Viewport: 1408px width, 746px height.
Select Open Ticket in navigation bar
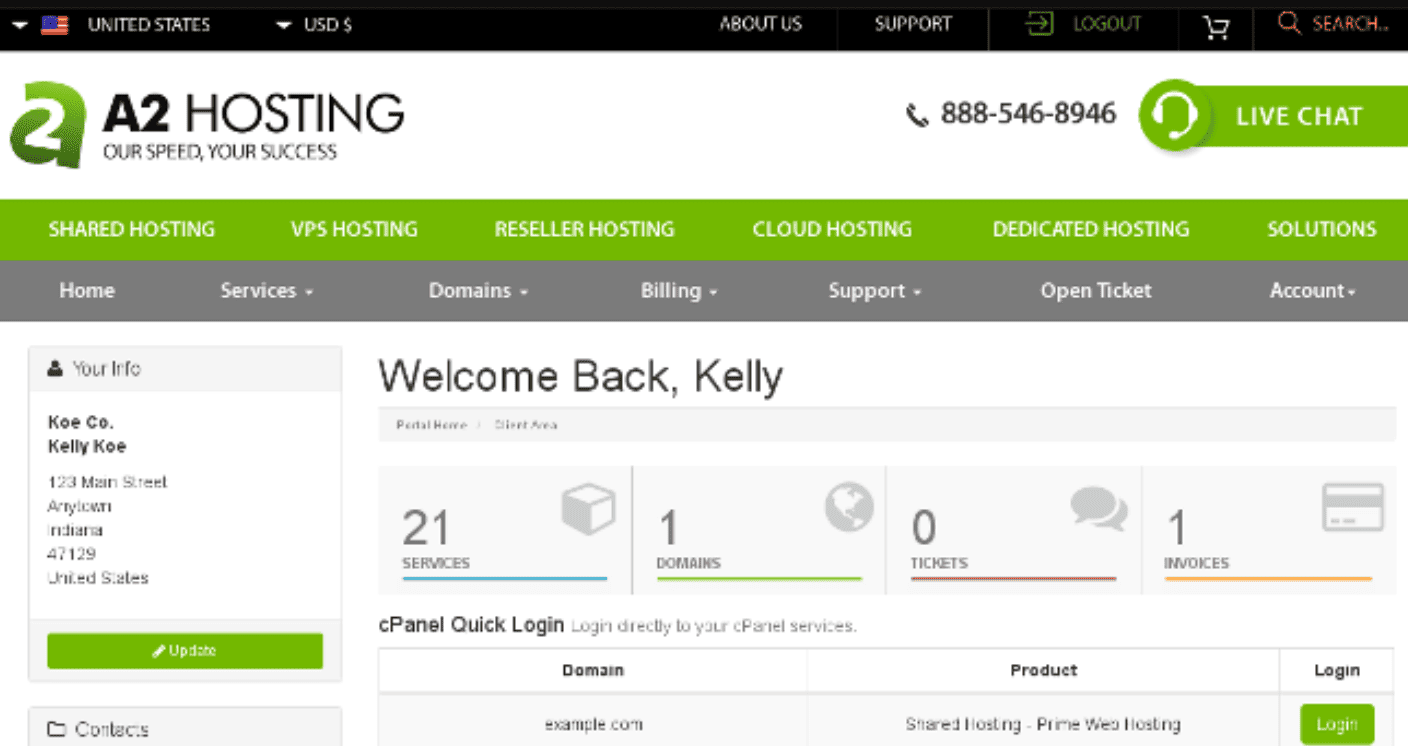1096,291
